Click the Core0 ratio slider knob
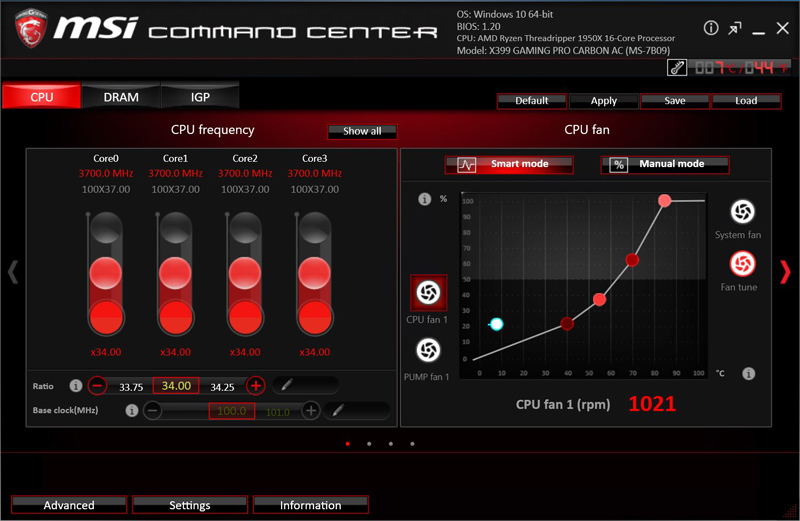800x521 pixels. coord(106,272)
